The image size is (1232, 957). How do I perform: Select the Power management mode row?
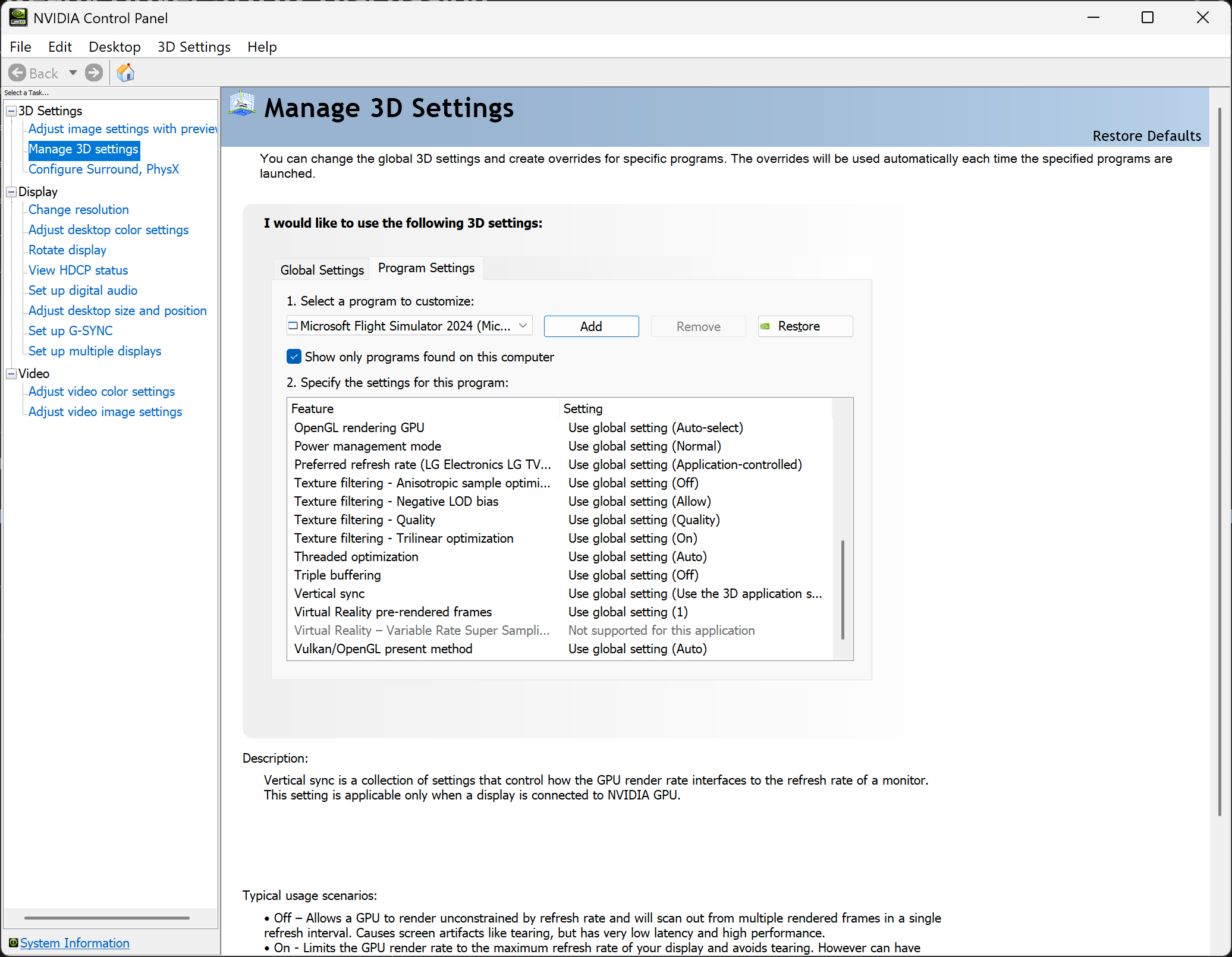coord(560,446)
